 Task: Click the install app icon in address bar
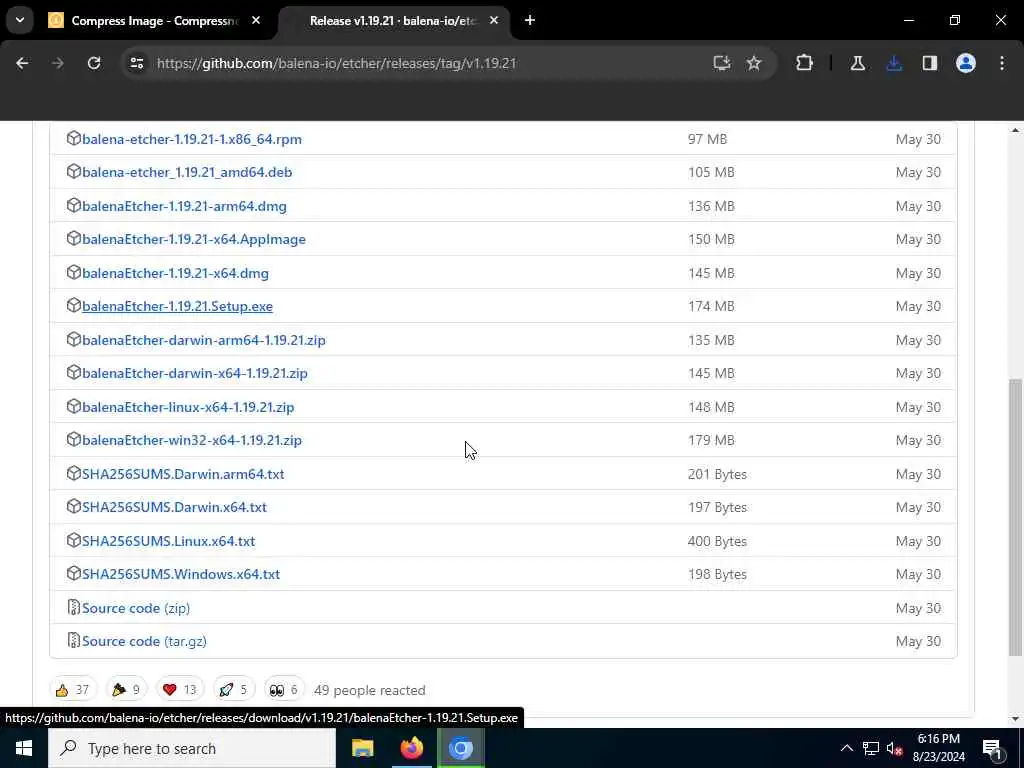[721, 63]
